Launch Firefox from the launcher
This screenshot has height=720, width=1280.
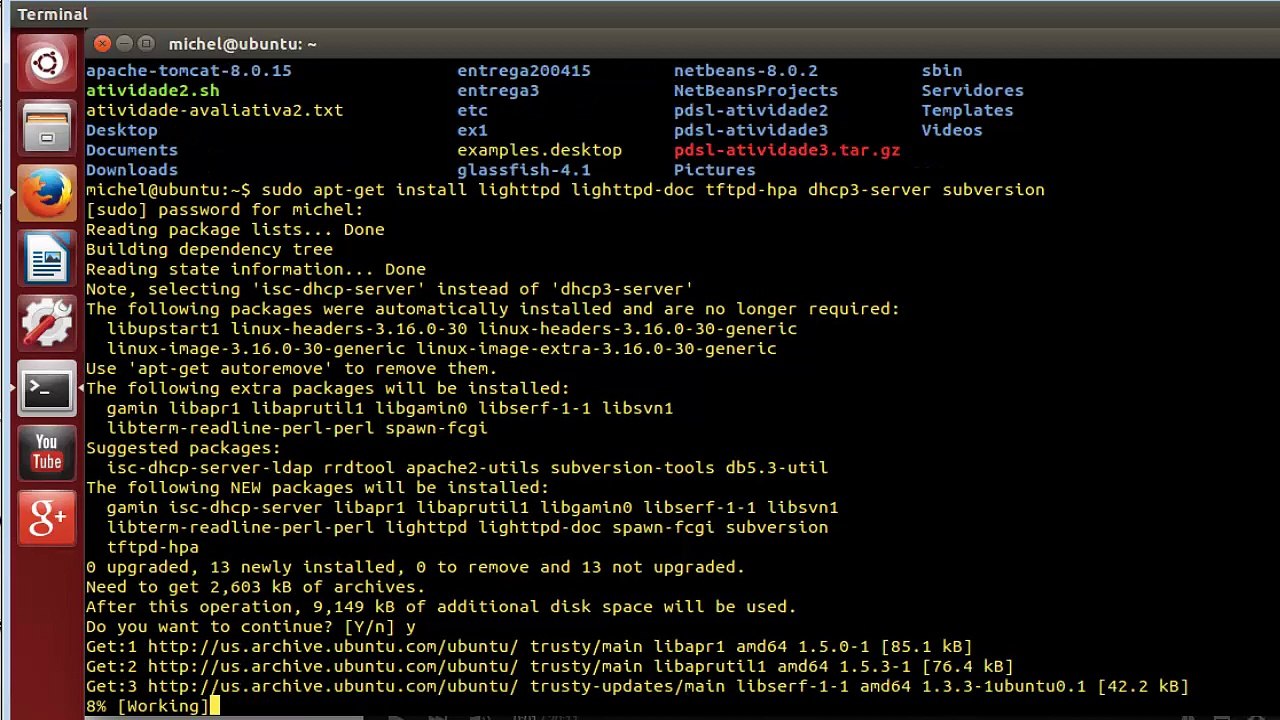[47, 193]
